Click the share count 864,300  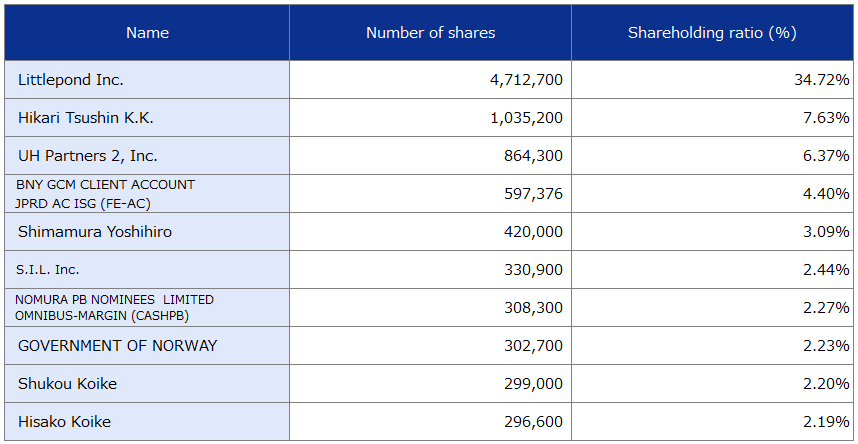coord(534,156)
